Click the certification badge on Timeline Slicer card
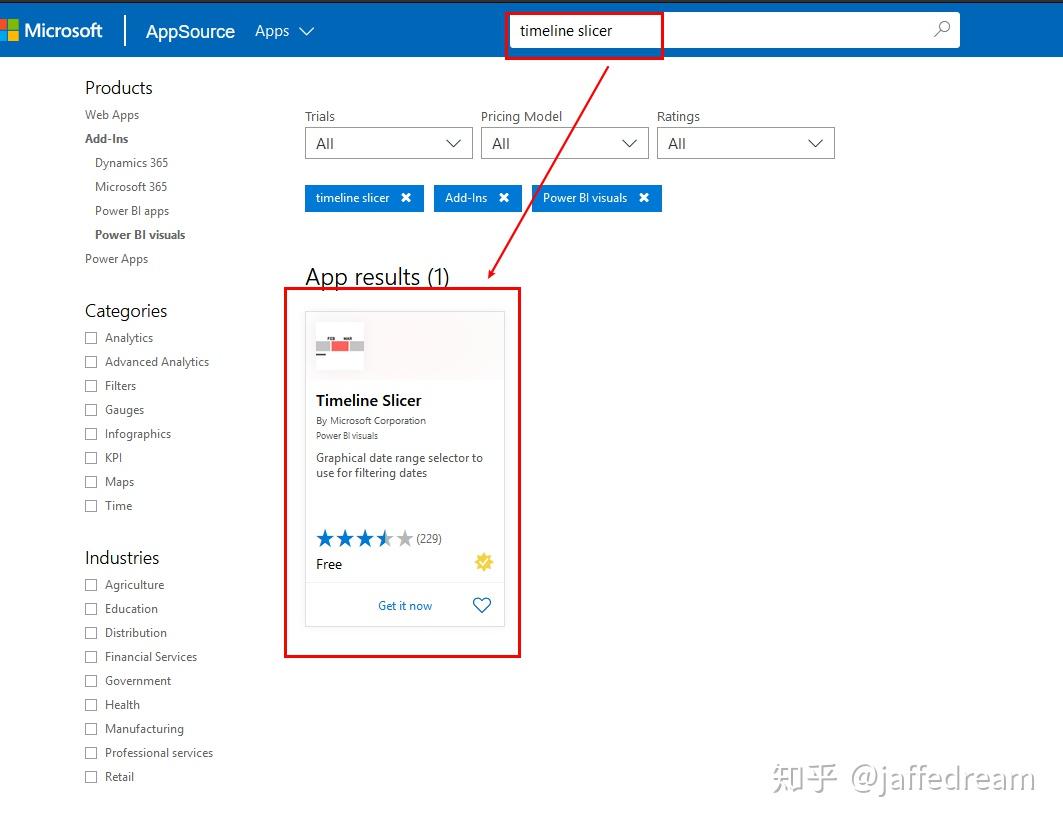 (484, 562)
